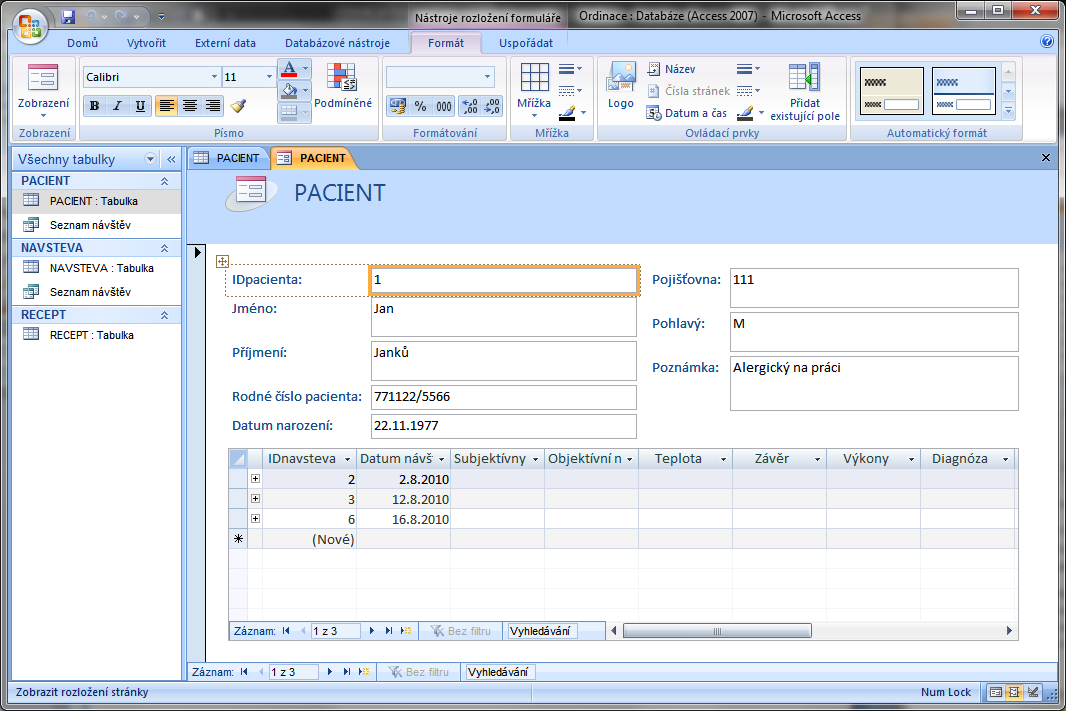This screenshot has height=711, width=1066.
Task: Switch to form view in status bar
Action: [995, 693]
